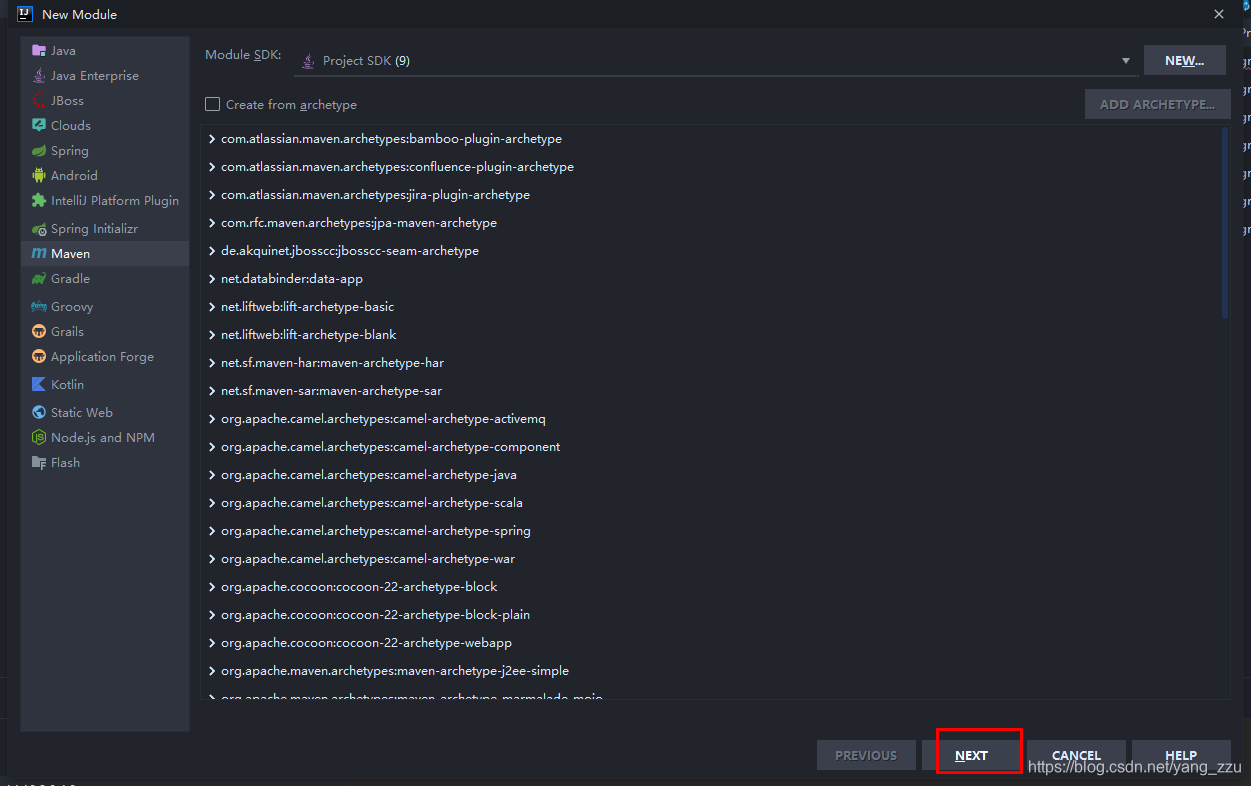Click the IntelliJ Platform Plugin puzzle icon

39,200
